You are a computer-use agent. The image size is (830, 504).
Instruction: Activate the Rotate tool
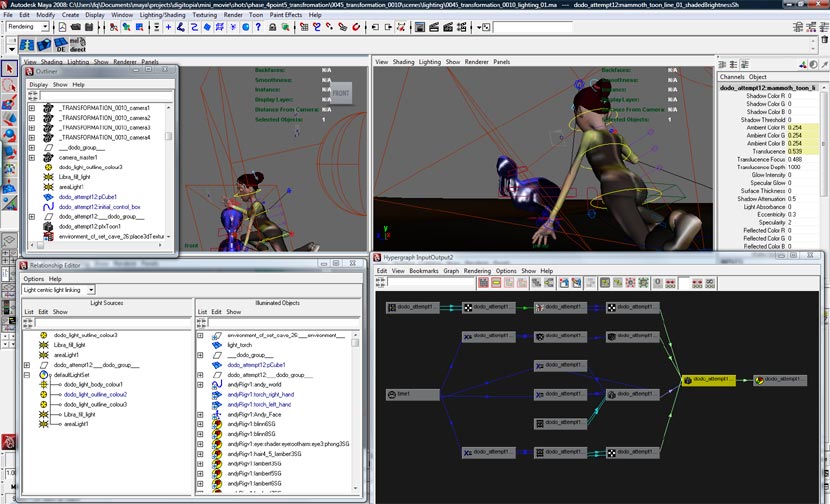[9, 136]
